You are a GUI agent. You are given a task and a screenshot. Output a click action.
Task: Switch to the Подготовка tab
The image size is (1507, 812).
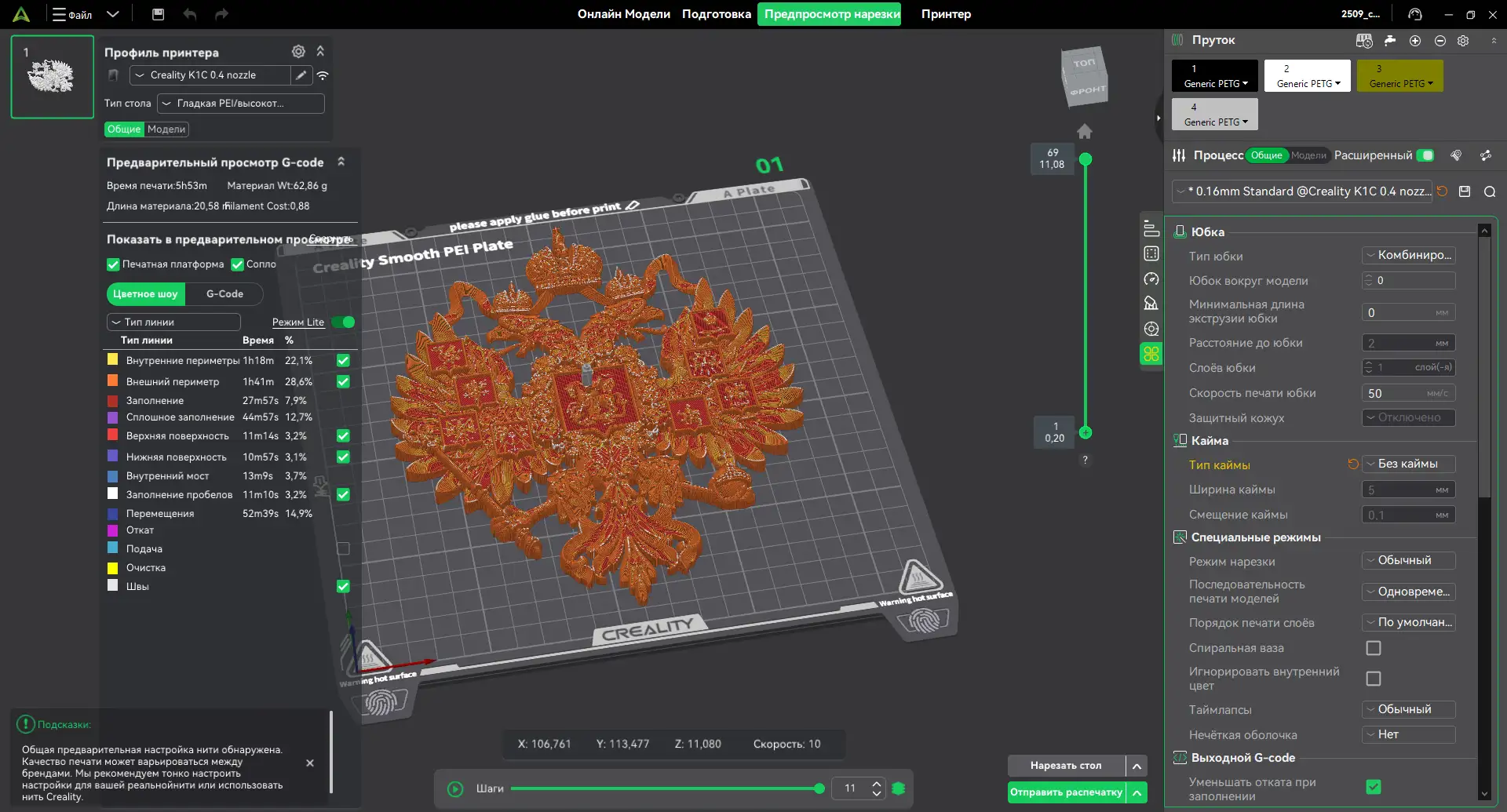coord(717,14)
